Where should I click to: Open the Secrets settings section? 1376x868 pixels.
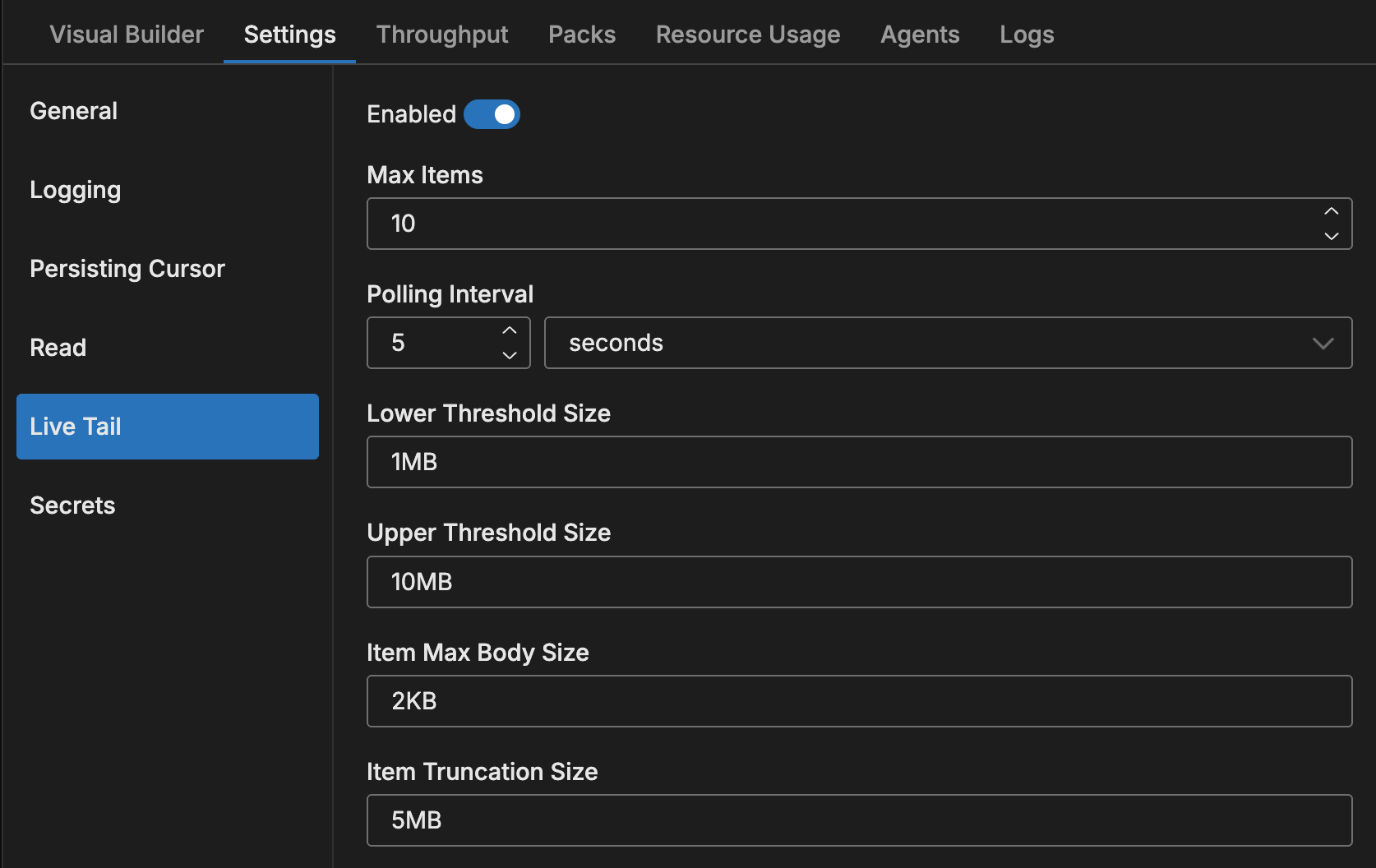pos(72,505)
